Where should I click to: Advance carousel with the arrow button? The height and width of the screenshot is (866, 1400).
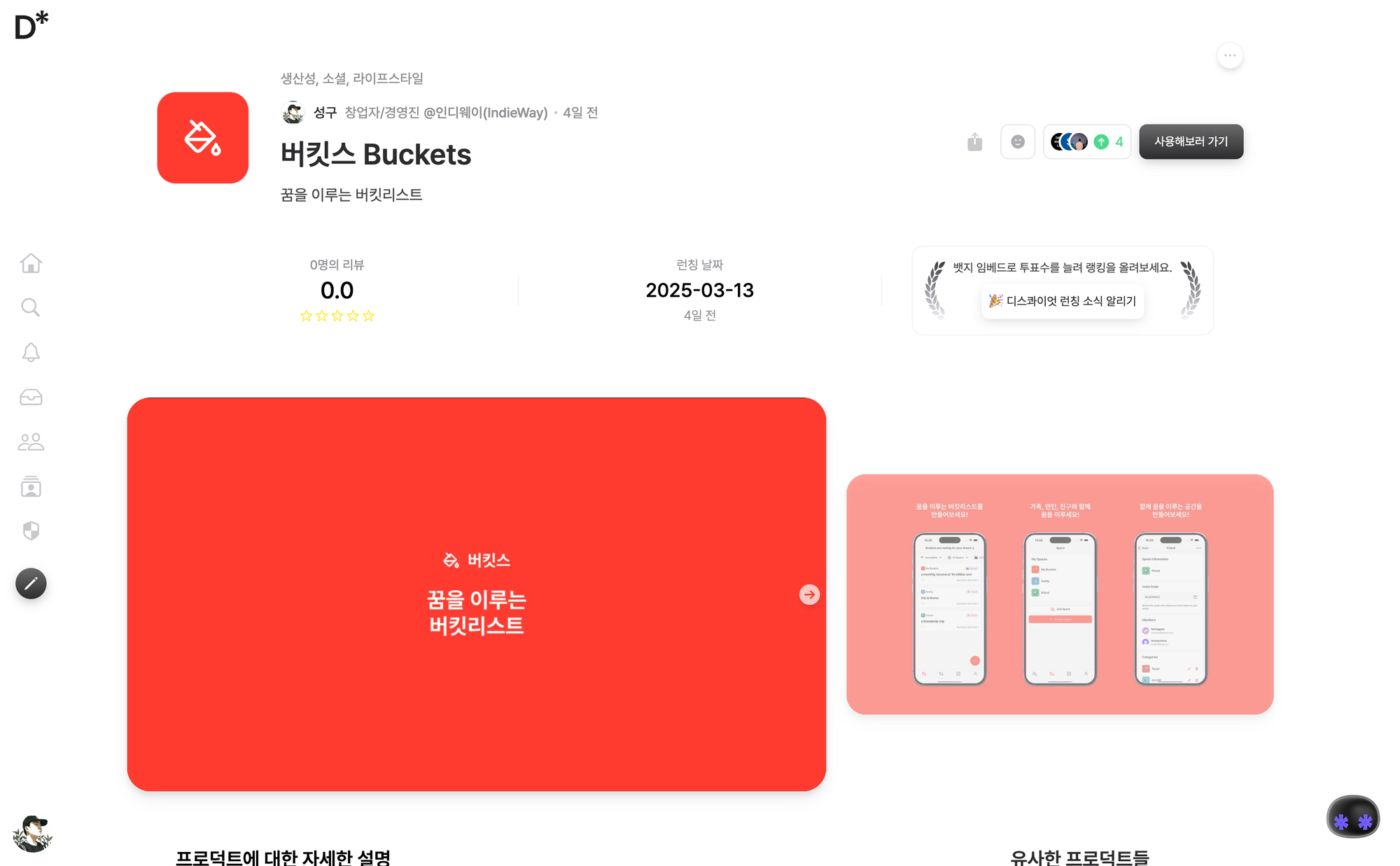click(x=809, y=594)
